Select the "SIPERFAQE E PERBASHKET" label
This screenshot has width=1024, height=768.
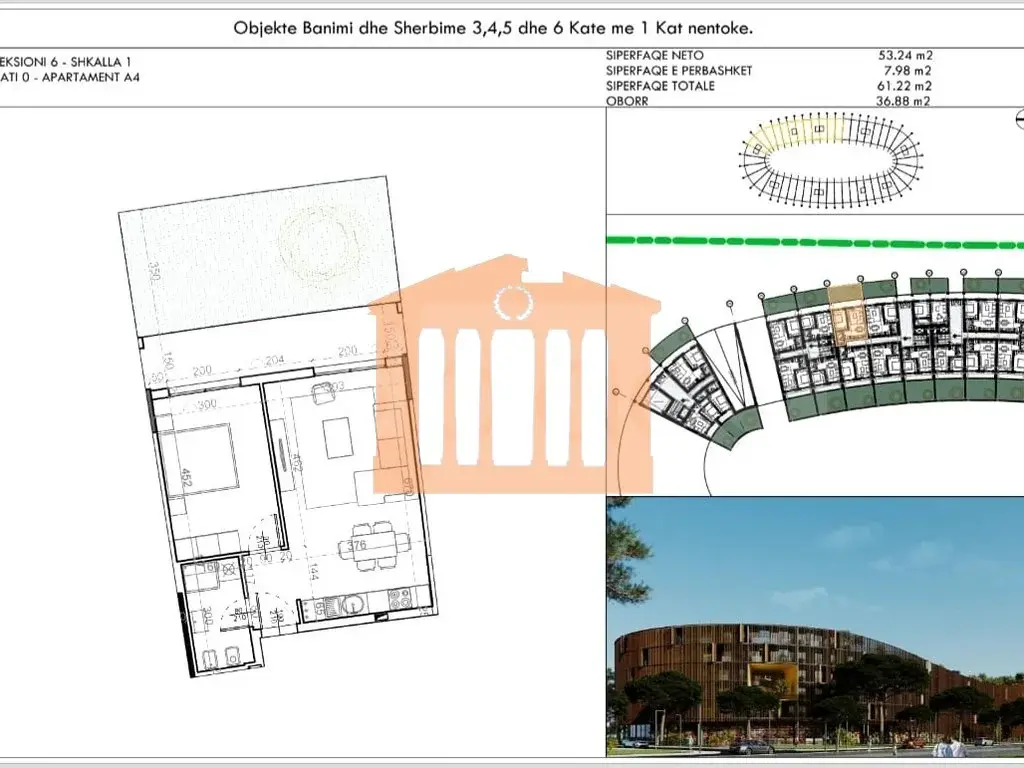click(x=679, y=71)
